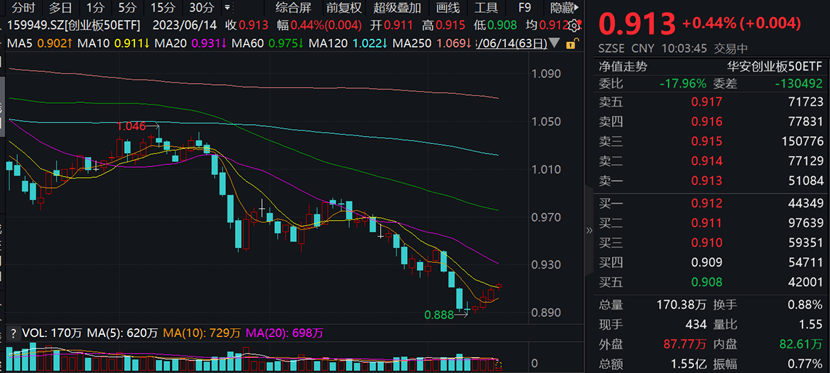Select the 1分 one-minute period

coord(95,8)
